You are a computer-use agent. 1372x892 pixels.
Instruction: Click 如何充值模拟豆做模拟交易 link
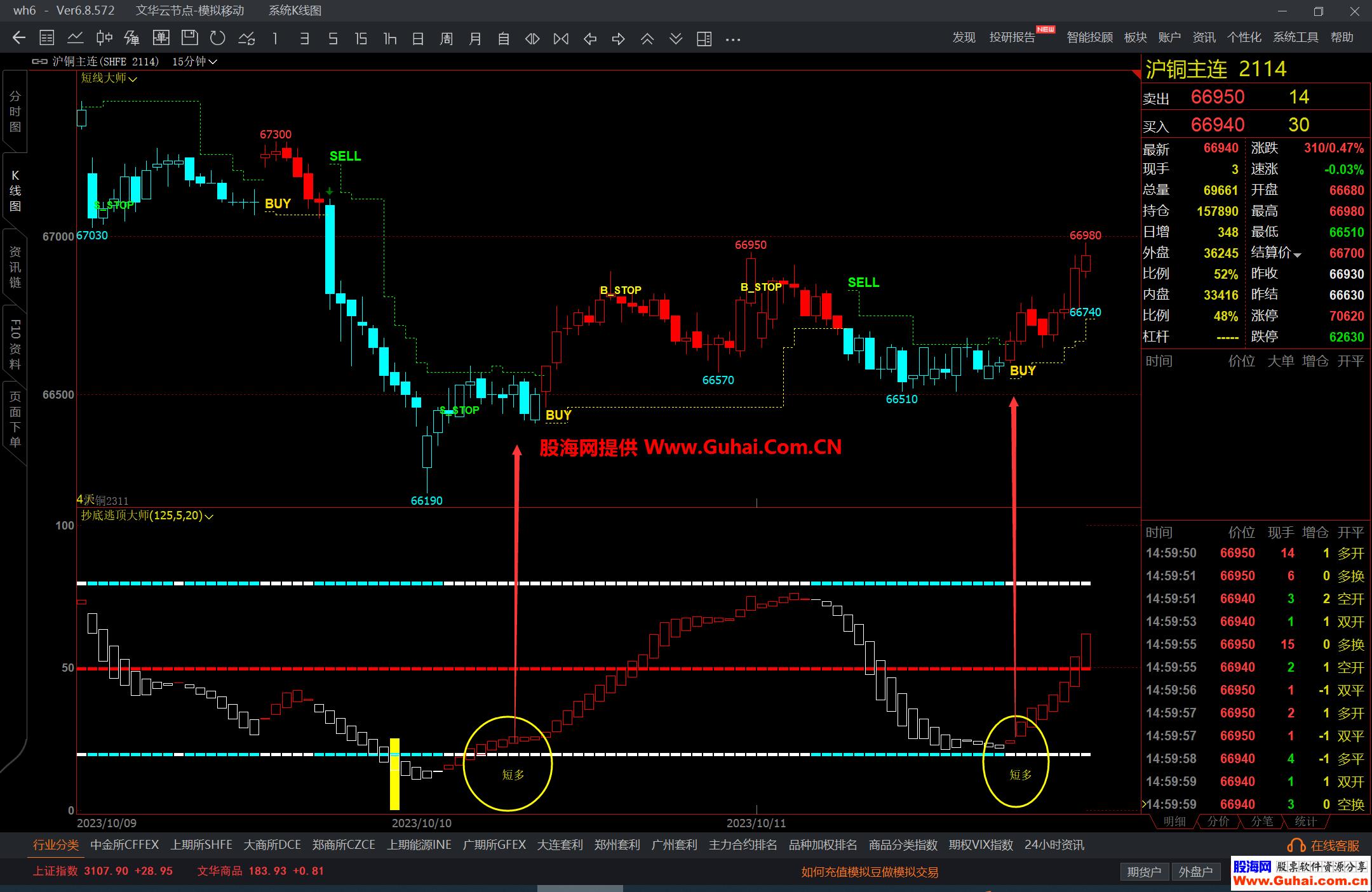[870, 872]
